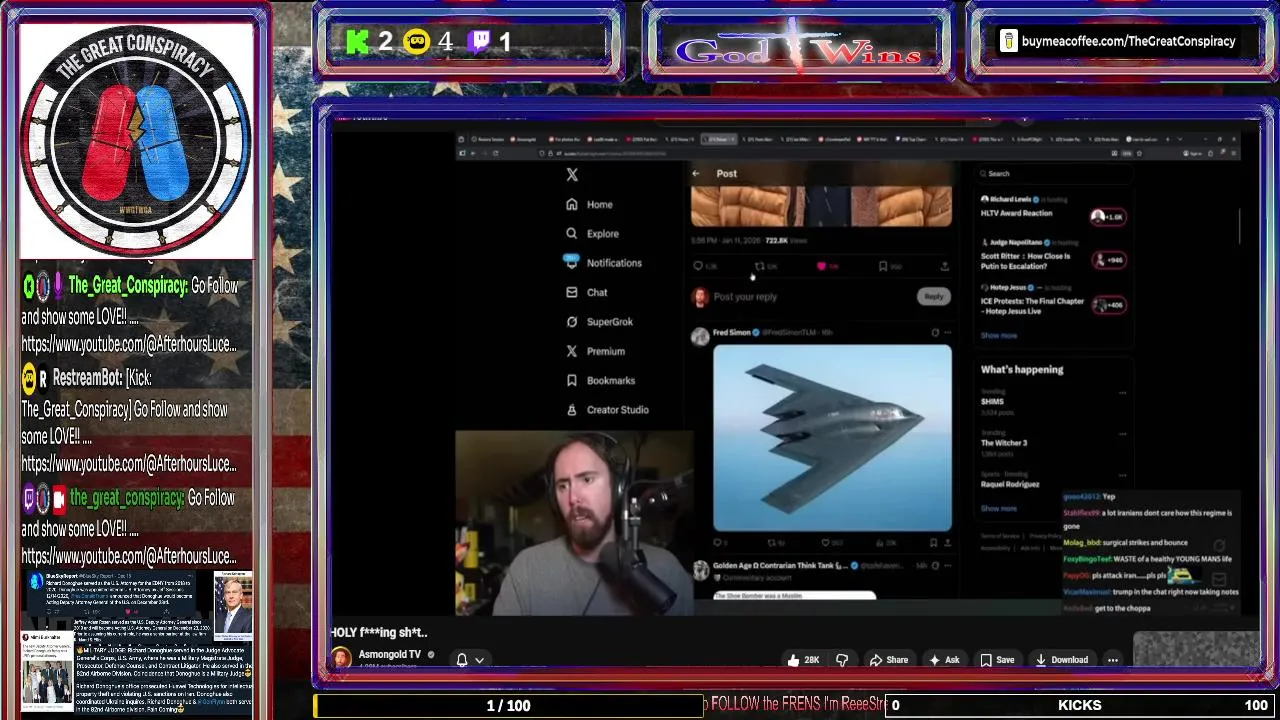The width and height of the screenshot is (1280, 720).
Task: Save the video with Save button
Action: pyautogui.click(x=997, y=660)
